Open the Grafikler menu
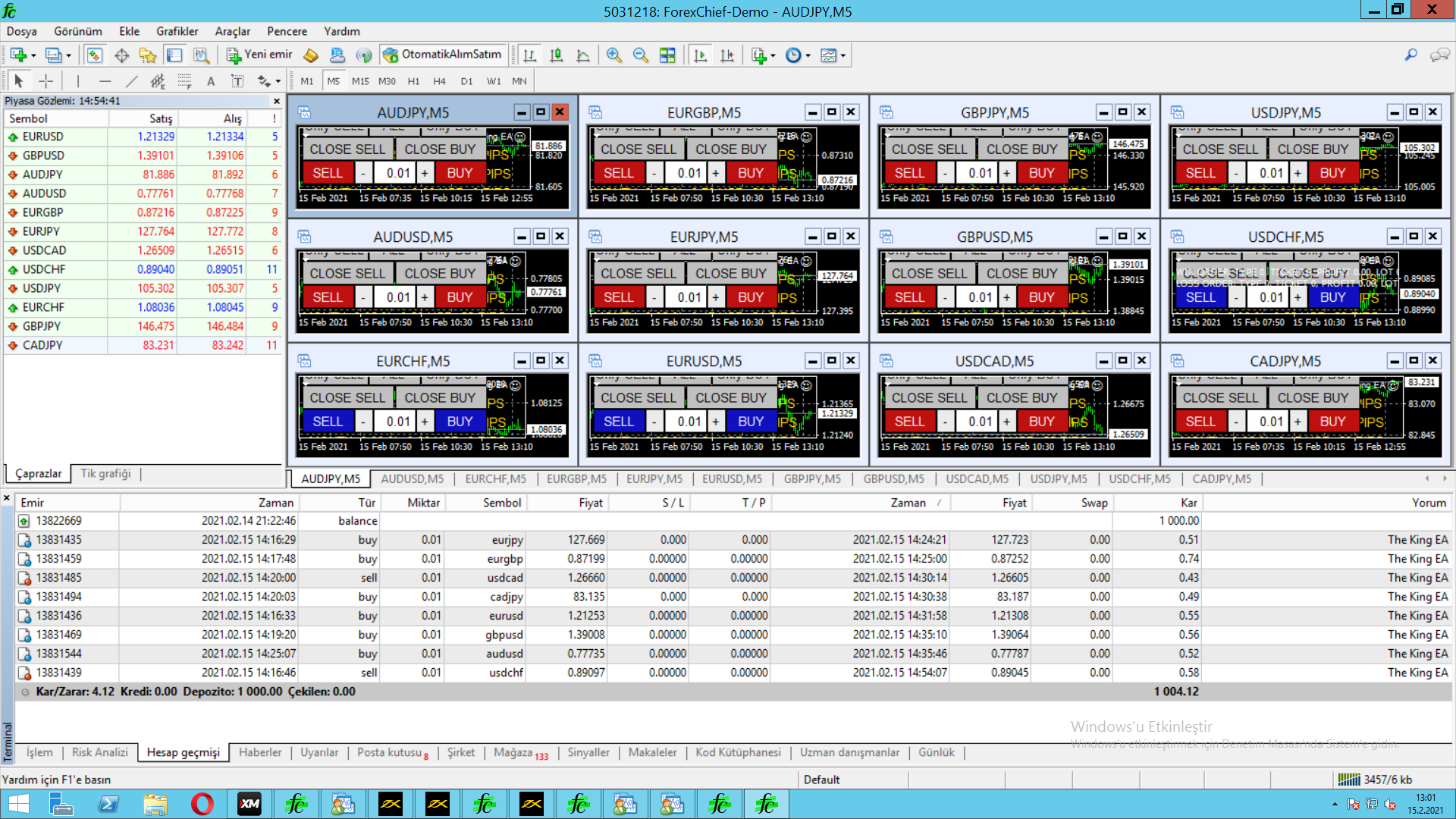1456x819 pixels. click(177, 31)
